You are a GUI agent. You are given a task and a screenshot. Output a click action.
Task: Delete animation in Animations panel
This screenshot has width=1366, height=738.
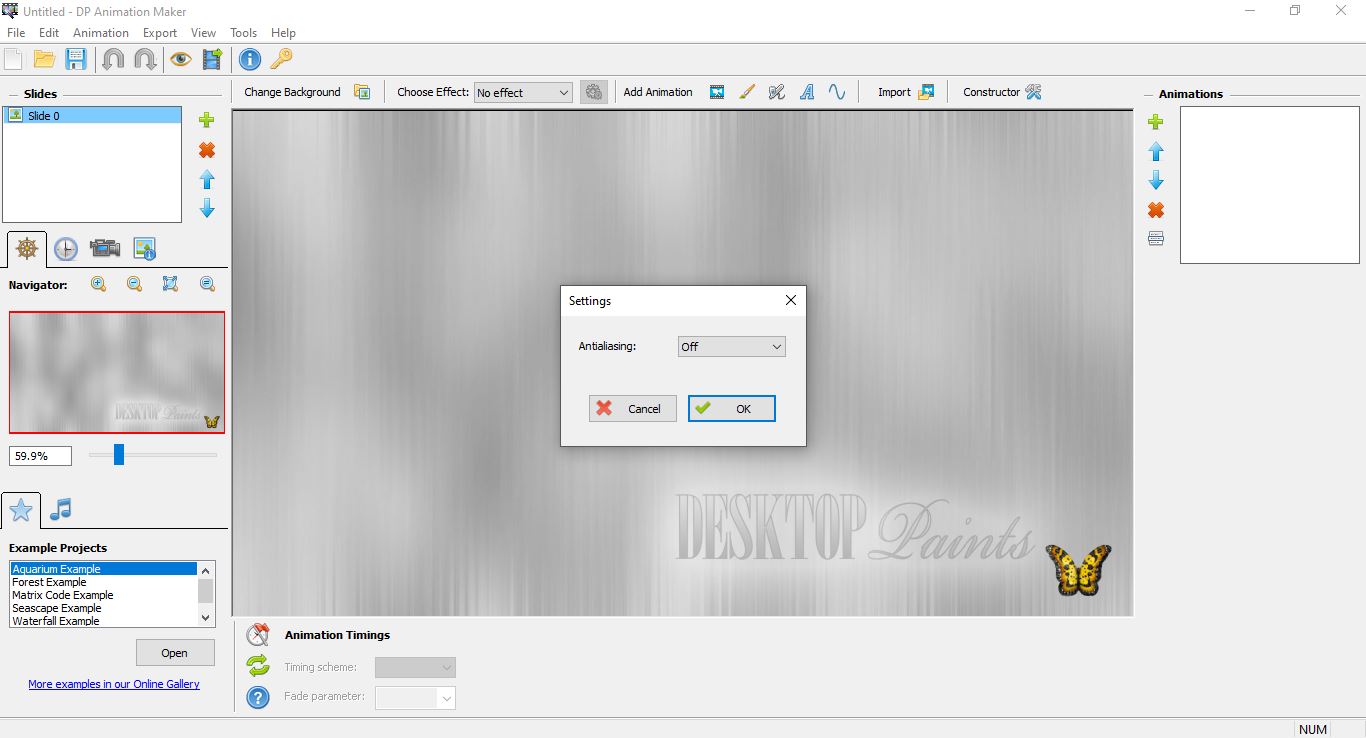[x=1156, y=210]
